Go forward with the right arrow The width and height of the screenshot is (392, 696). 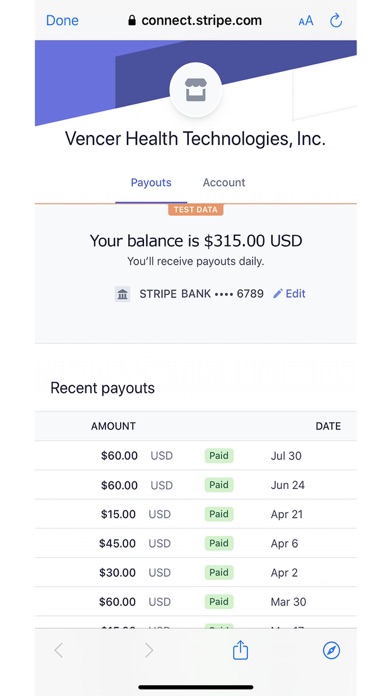[x=149, y=650]
